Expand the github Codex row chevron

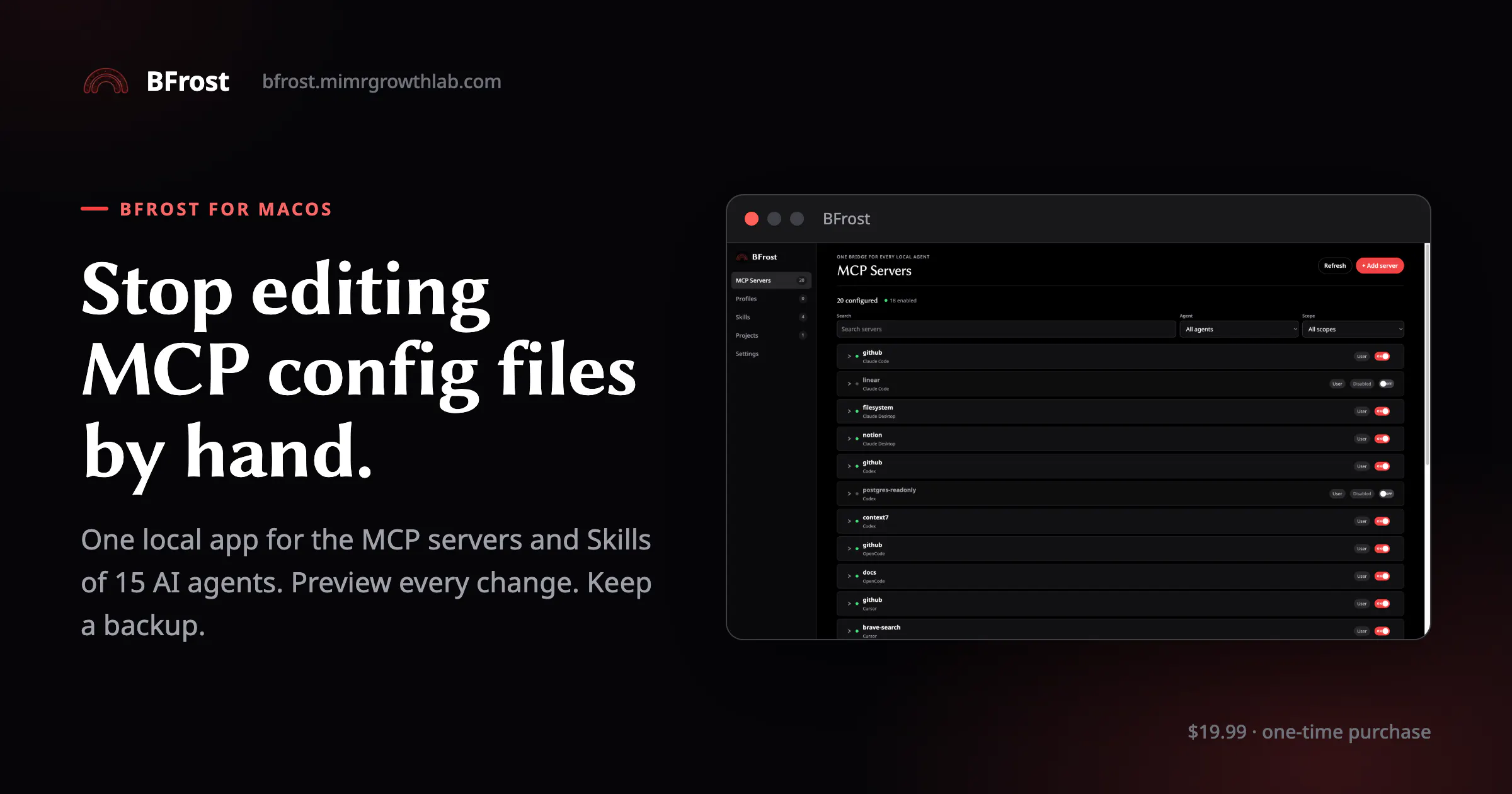pyautogui.click(x=849, y=466)
